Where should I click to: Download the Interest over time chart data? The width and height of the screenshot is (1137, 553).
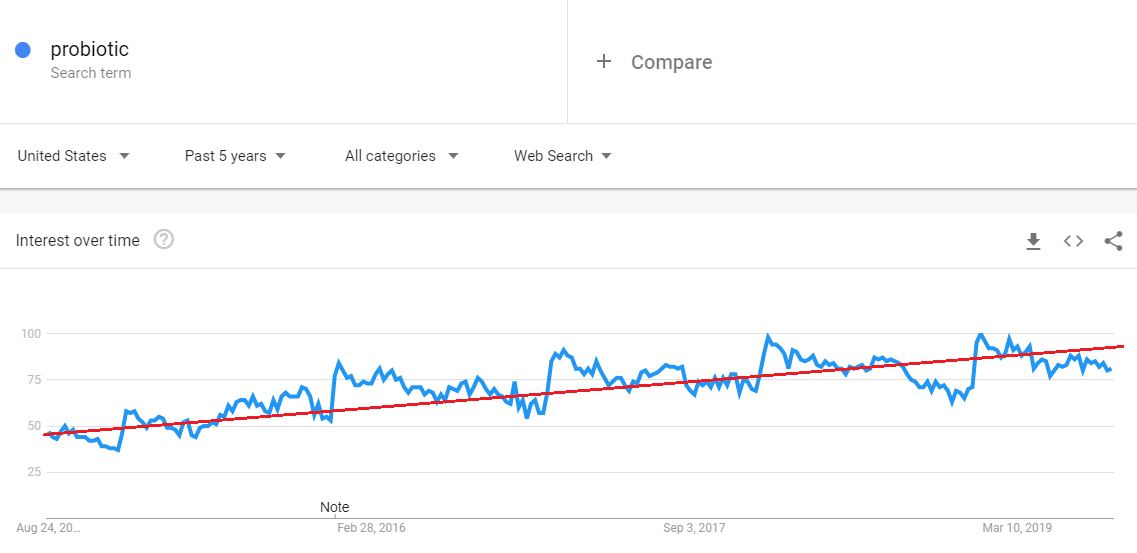tap(1033, 241)
